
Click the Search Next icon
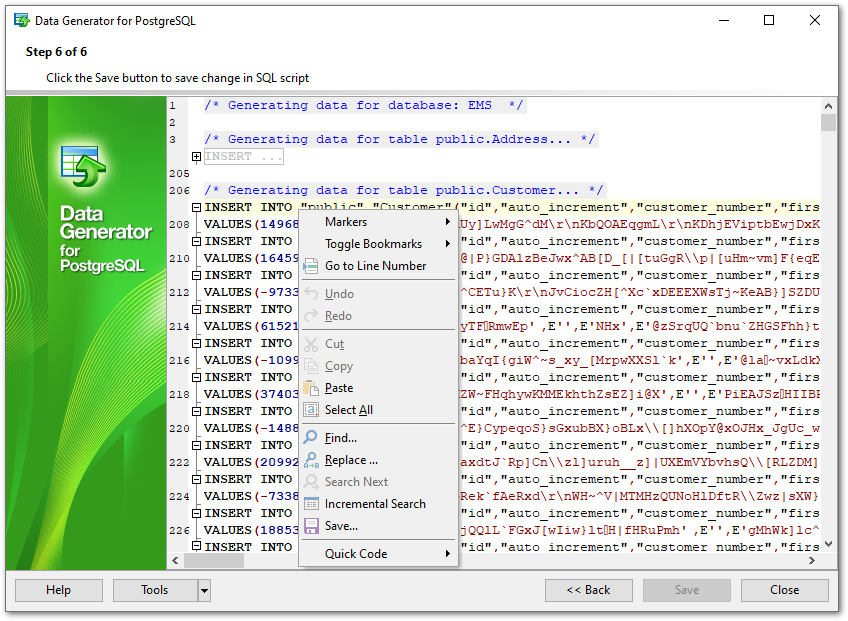[311, 481]
